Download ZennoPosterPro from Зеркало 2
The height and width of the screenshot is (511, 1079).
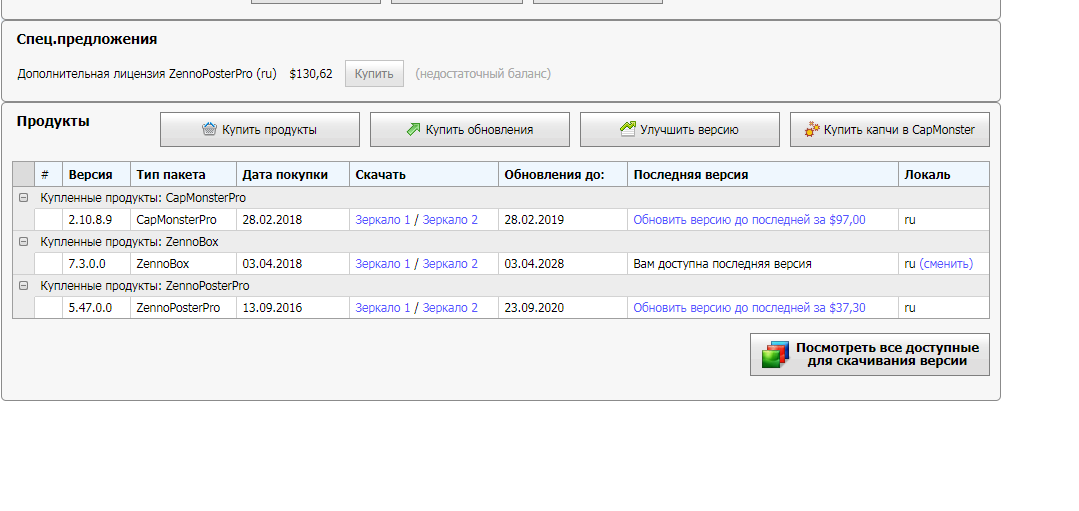click(450, 308)
